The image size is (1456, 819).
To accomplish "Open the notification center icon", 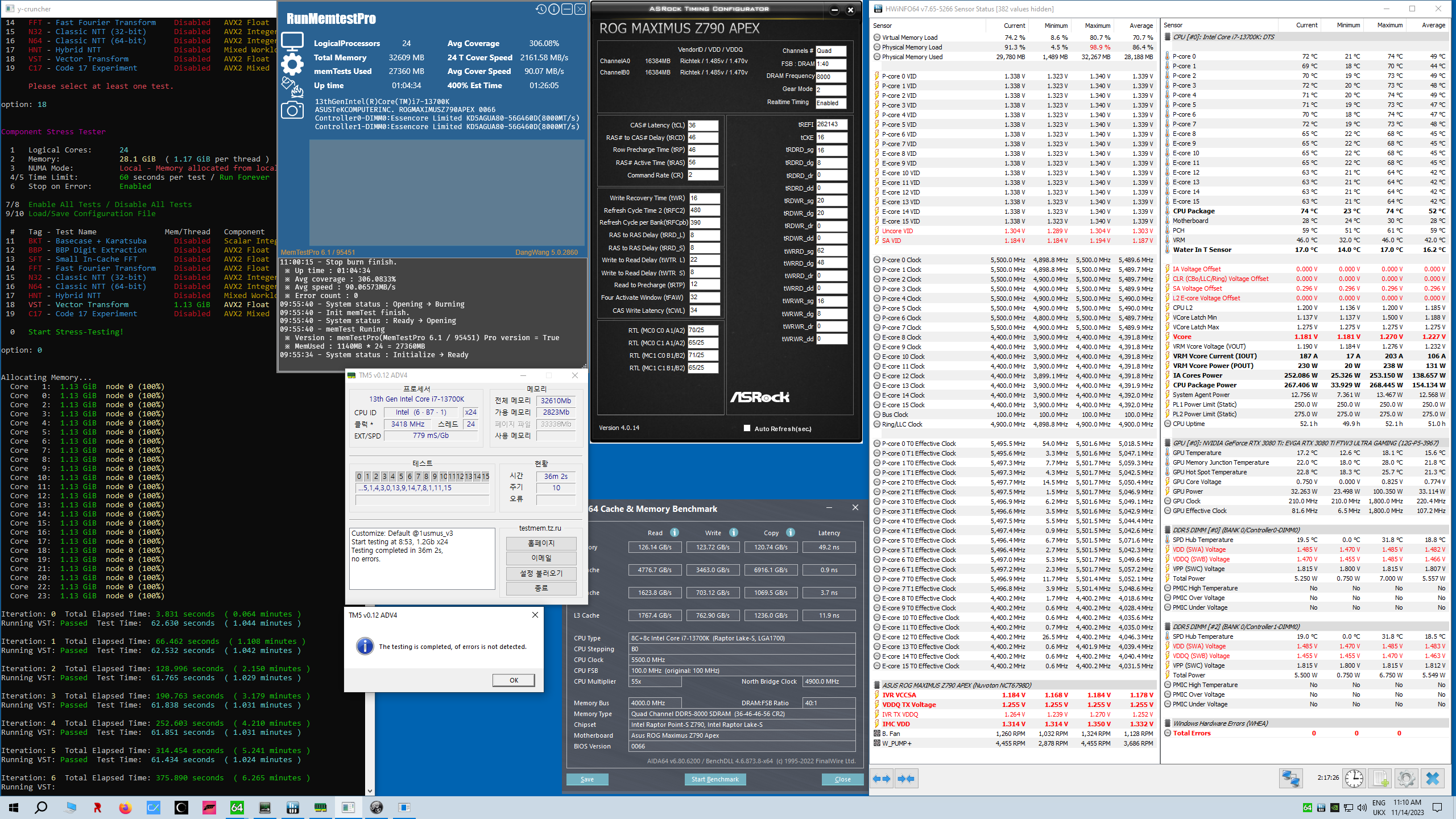I will (1437, 808).
